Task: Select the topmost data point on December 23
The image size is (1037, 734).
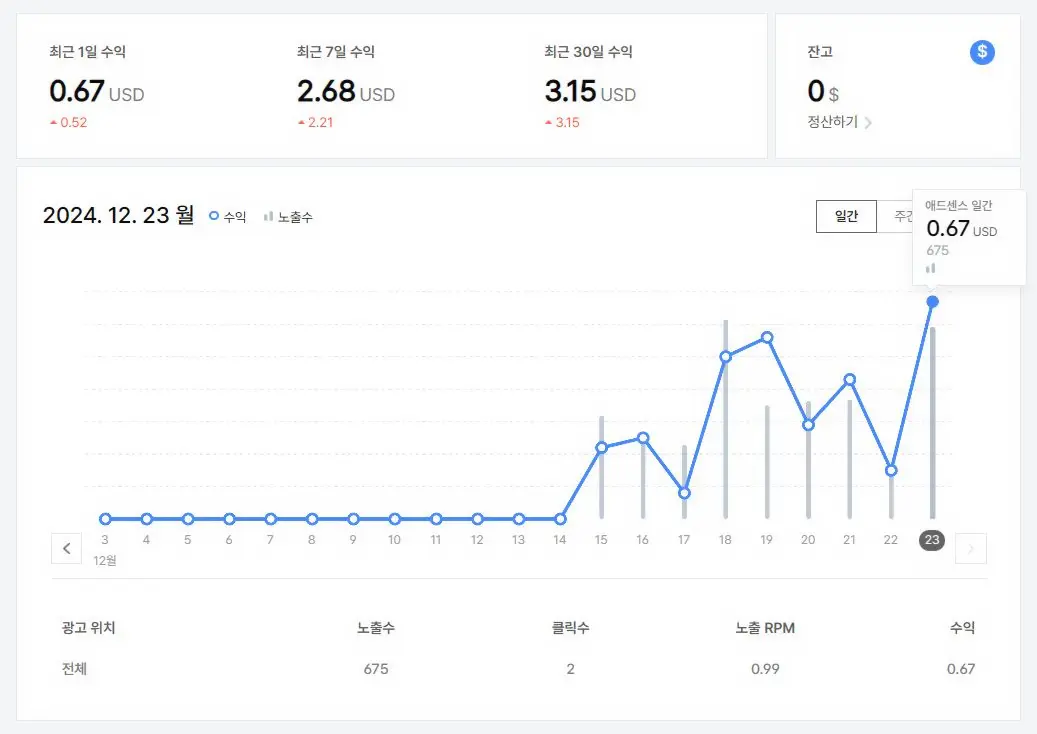Action: 931,301
